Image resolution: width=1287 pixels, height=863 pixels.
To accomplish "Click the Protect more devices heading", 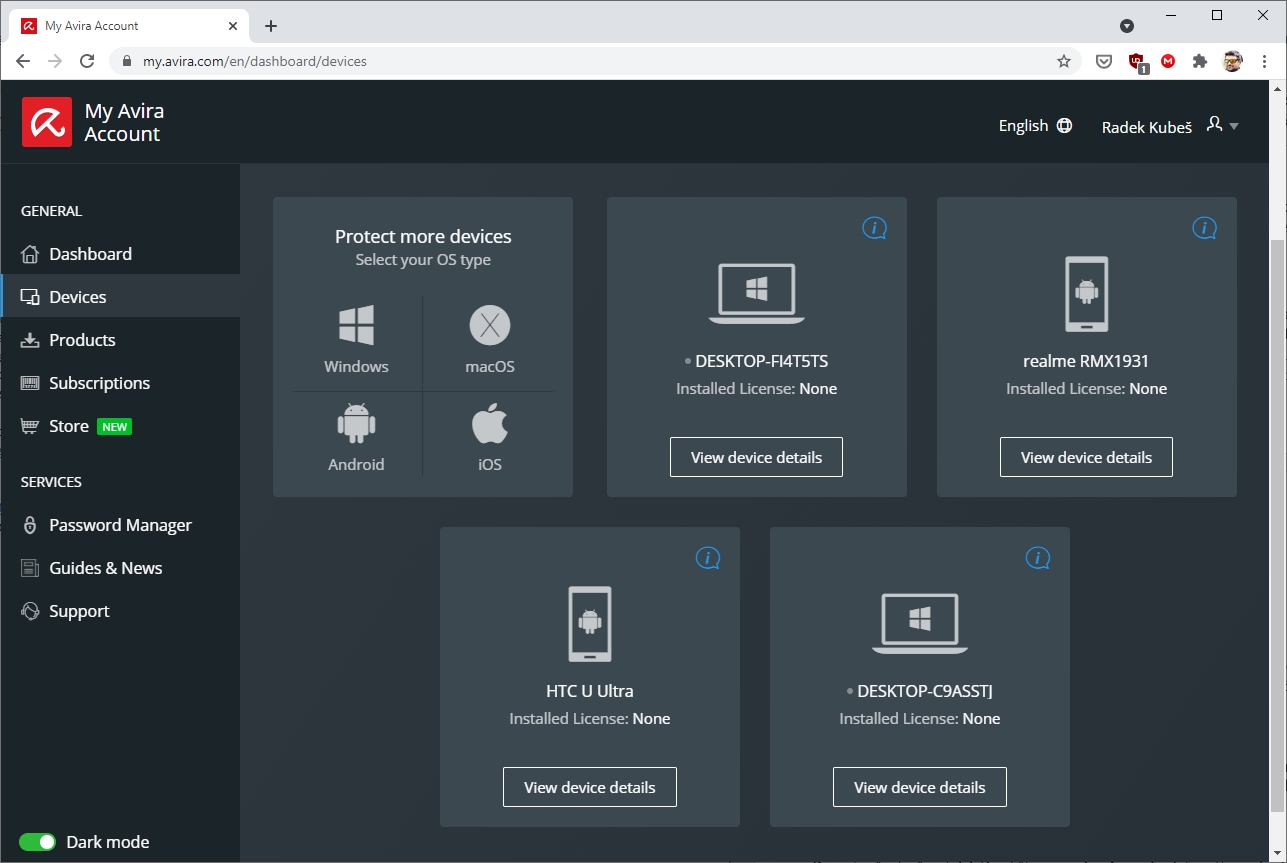I will [423, 237].
